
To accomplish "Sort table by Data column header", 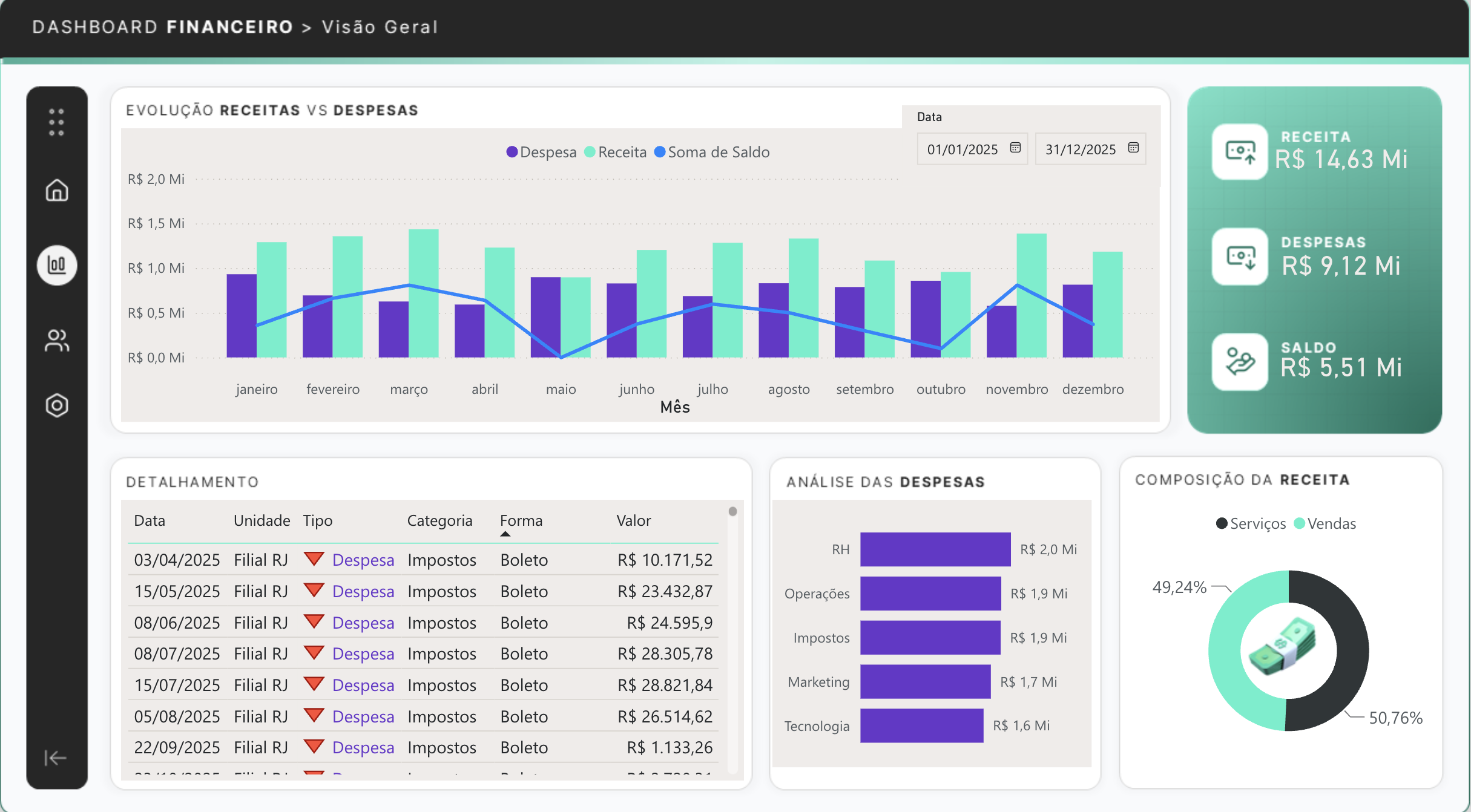I will [150, 520].
